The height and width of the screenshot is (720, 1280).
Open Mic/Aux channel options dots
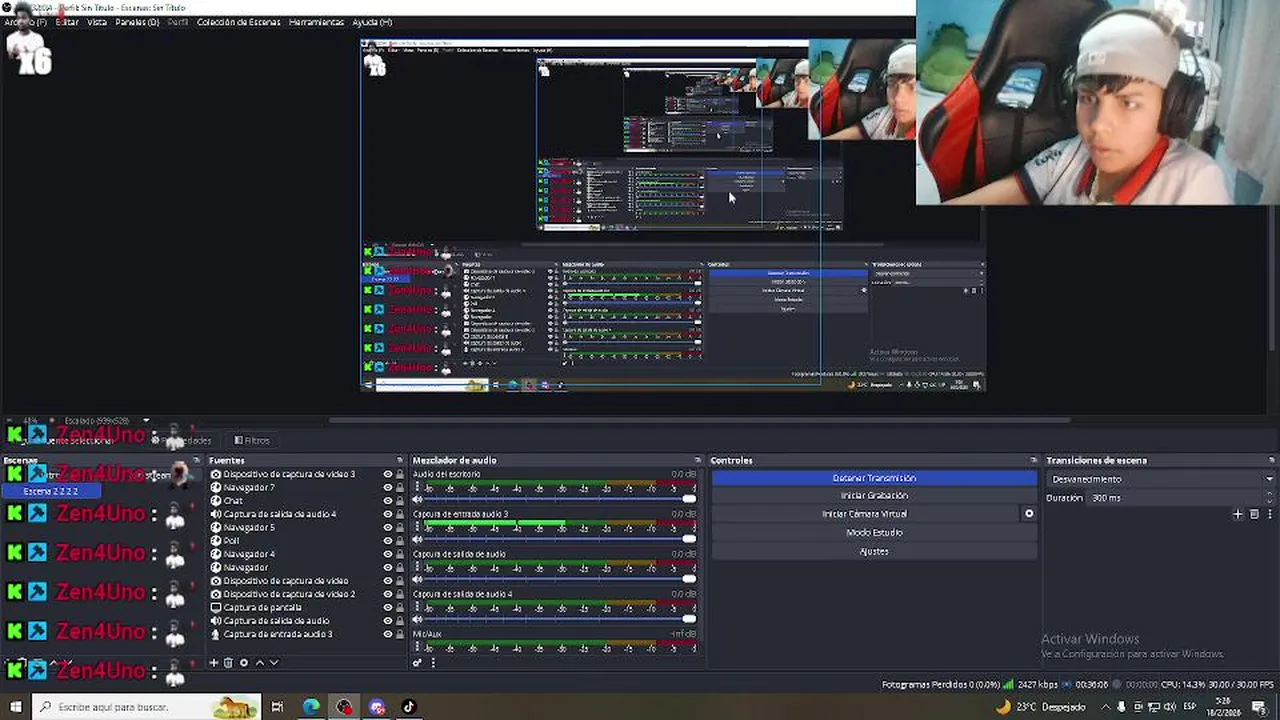click(x=417, y=647)
